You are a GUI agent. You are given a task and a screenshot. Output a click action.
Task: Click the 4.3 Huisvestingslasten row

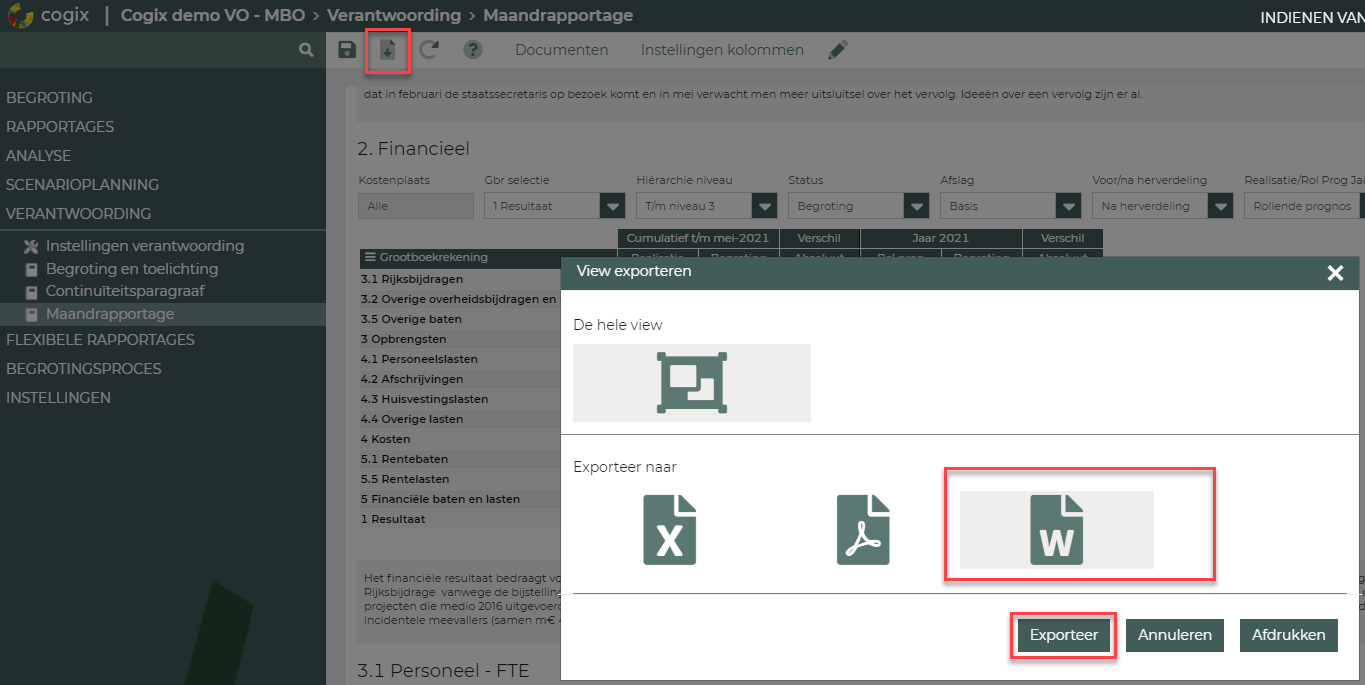pyautogui.click(x=459, y=399)
